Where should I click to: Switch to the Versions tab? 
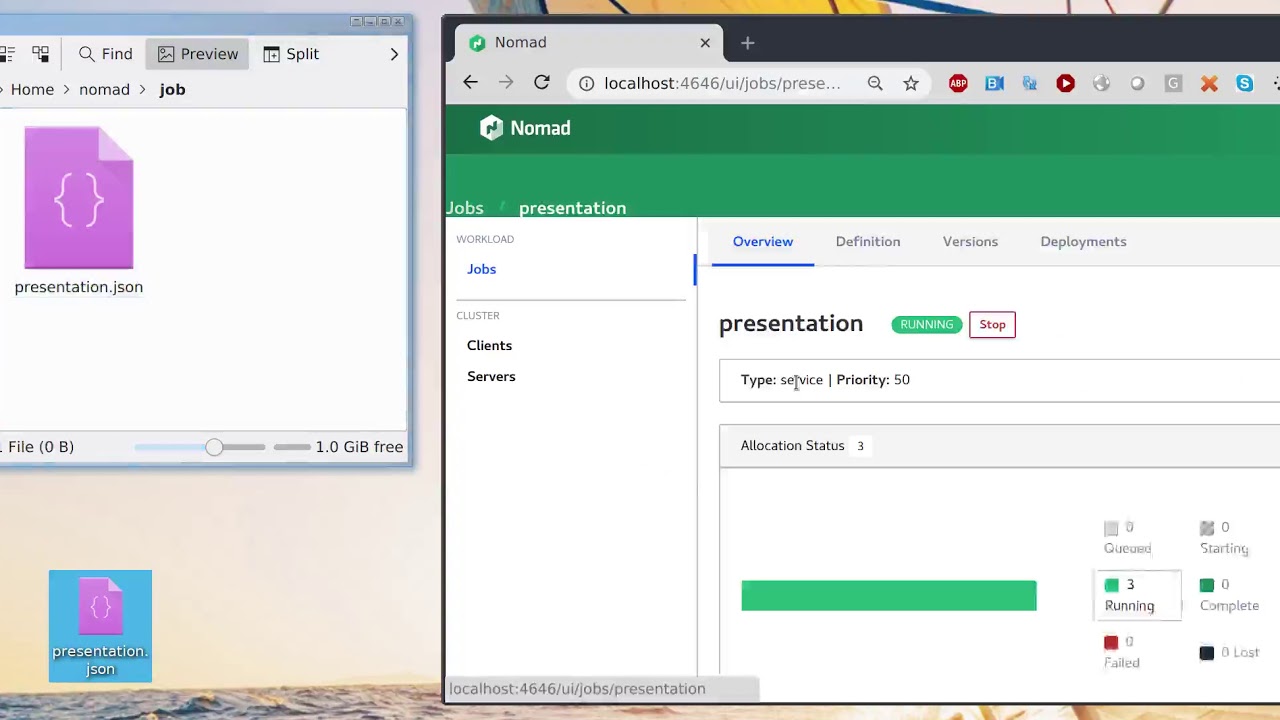[x=970, y=241]
